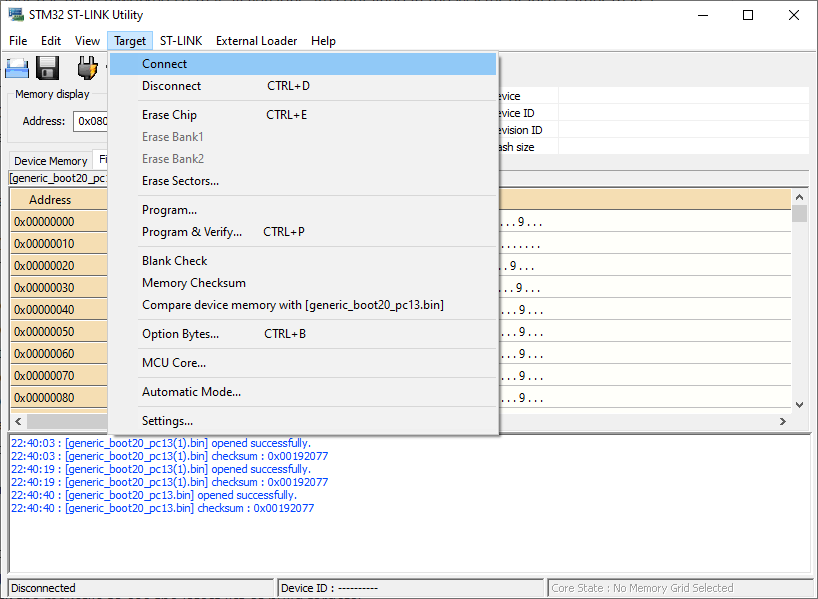Image resolution: width=818 pixels, height=599 pixels.
Task: Switch to the Device Memory tab
Action: click(51, 161)
